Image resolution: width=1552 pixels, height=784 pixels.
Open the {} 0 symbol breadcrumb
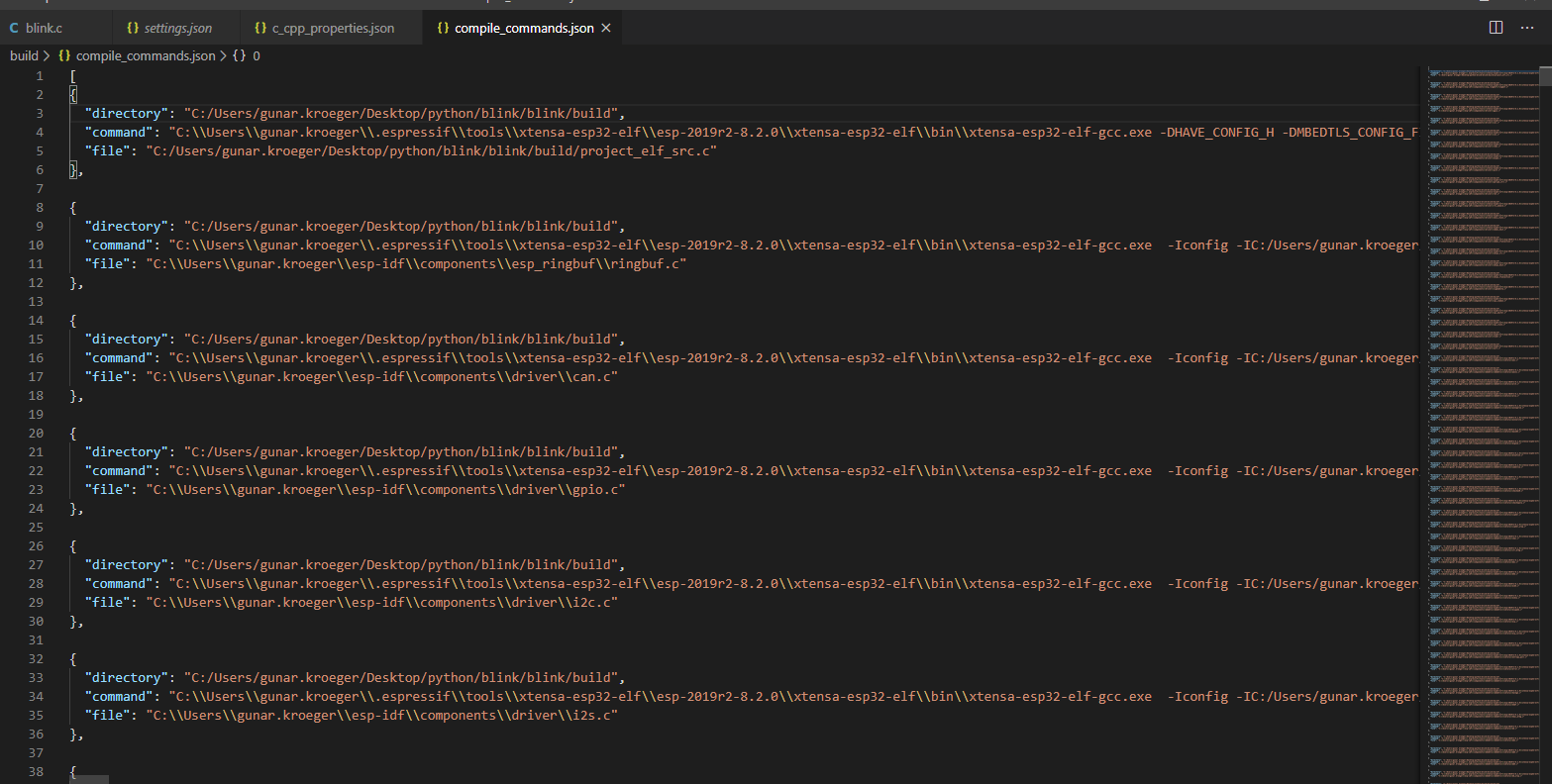click(x=247, y=55)
